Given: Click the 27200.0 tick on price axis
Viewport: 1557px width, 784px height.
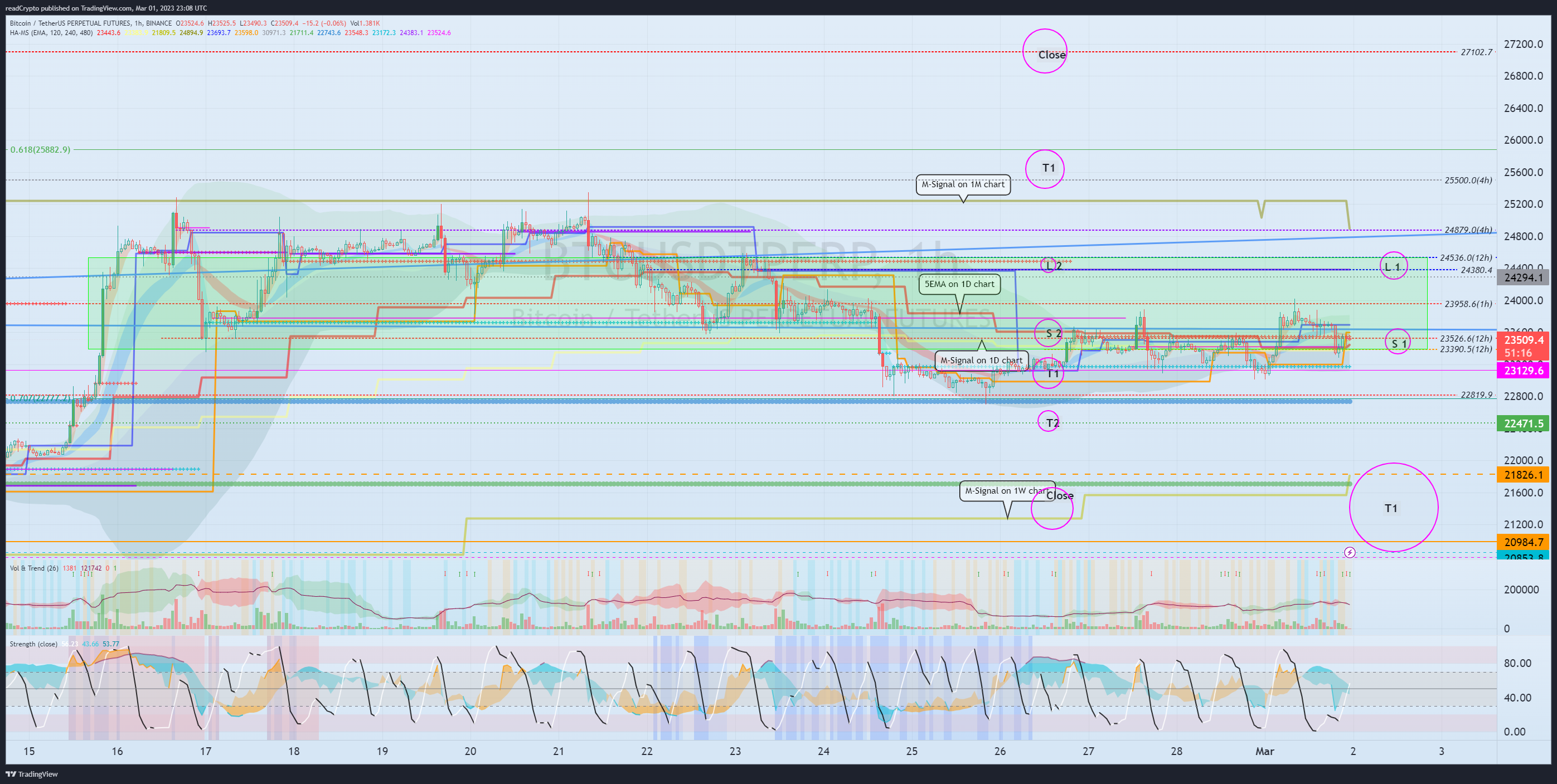Looking at the screenshot, I should pyautogui.click(x=1523, y=44).
